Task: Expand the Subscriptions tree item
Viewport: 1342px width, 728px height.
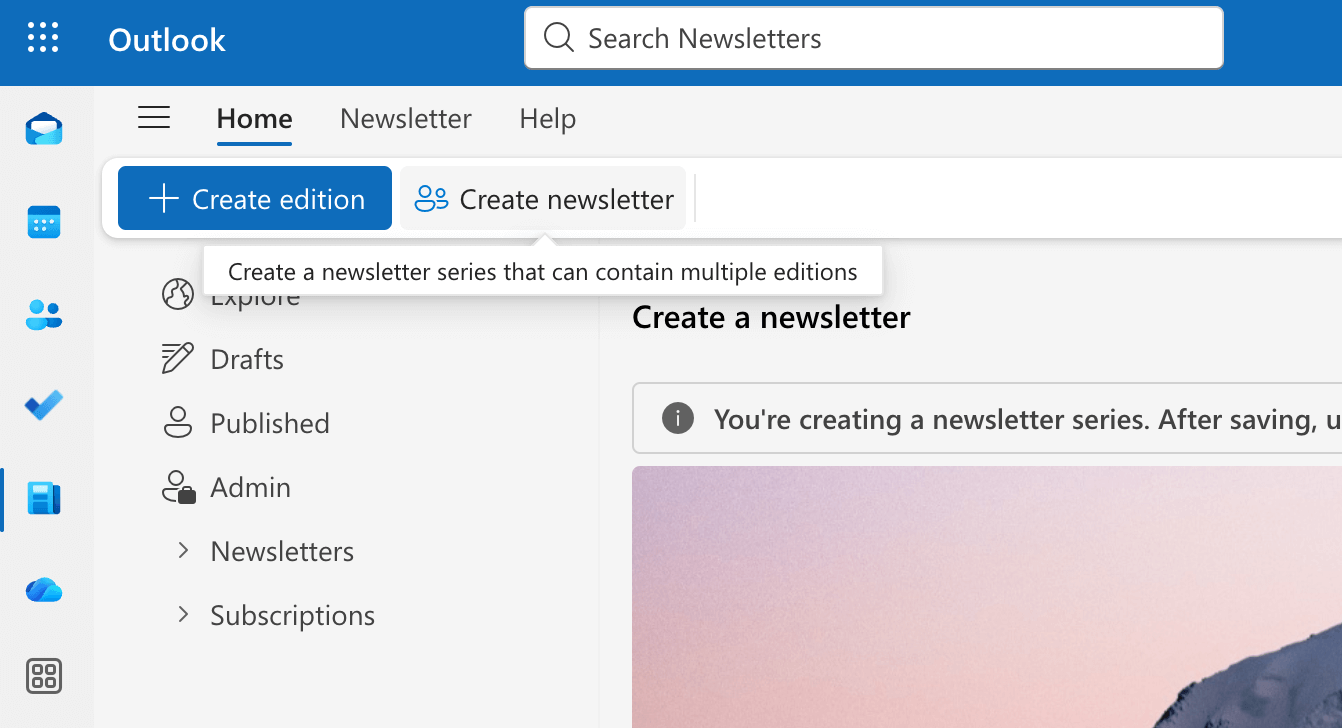Action: [183, 615]
